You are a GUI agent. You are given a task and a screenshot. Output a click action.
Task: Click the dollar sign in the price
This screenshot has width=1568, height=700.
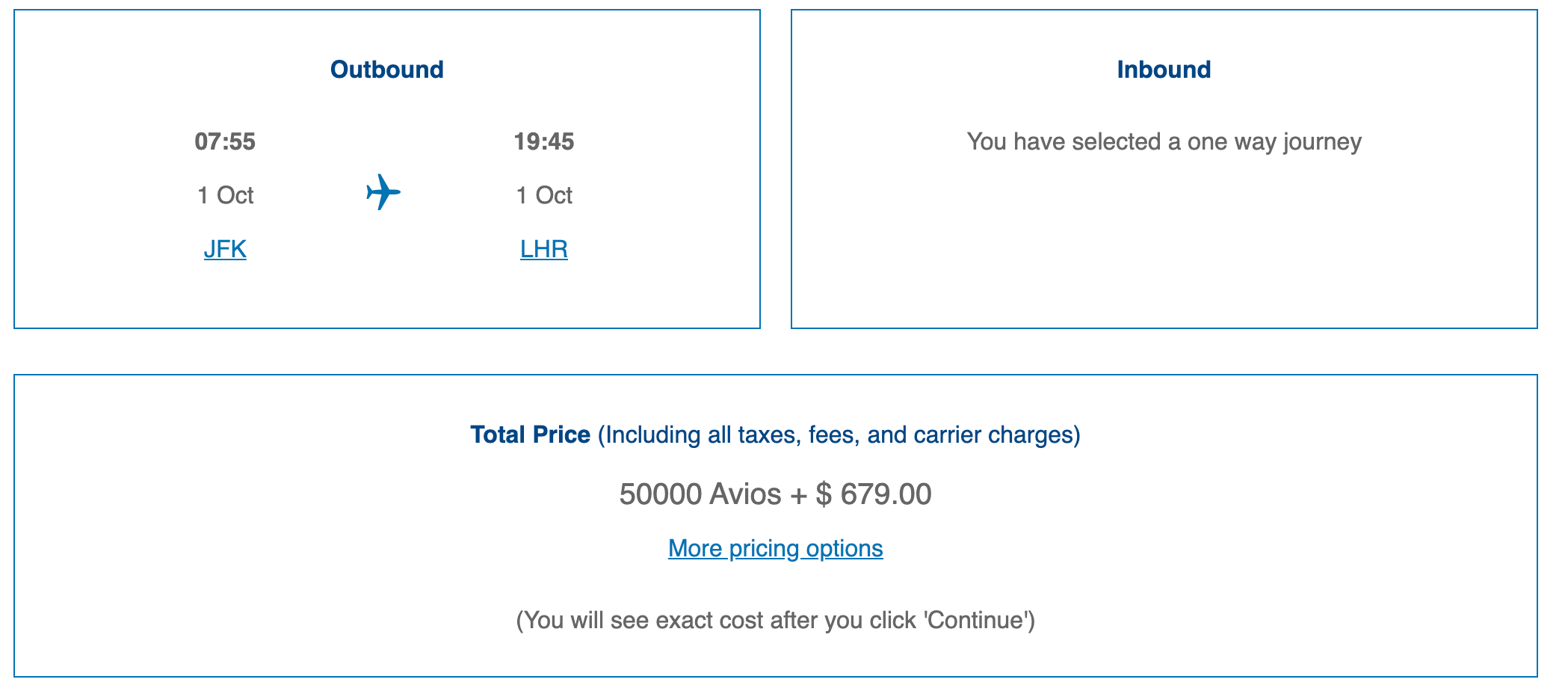coord(823,494)
